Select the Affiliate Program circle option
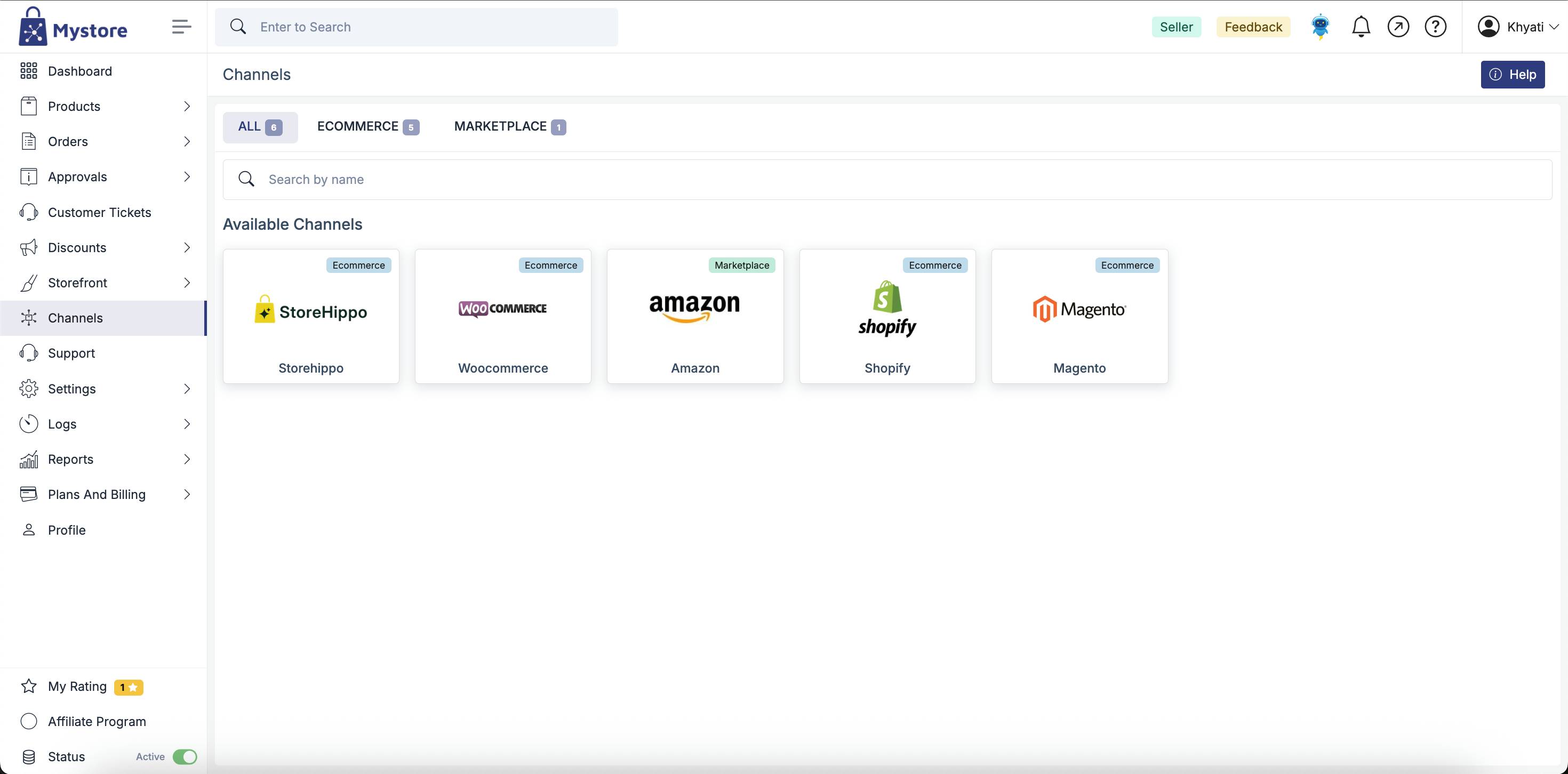Screen dimensions: 1568x774 tap(29, 721)
